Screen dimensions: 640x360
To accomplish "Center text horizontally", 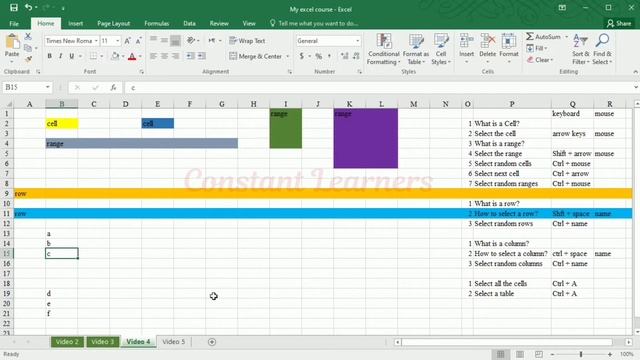I will pyautogui.click(x=164, y=56).
